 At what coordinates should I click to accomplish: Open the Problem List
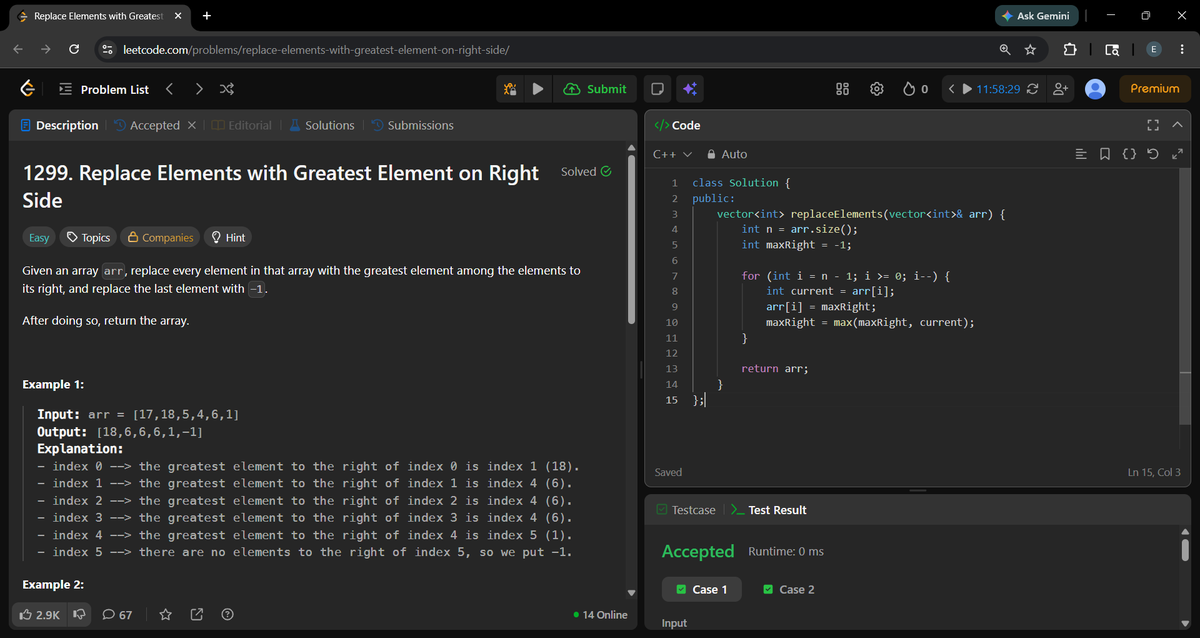pyautogui.click(x=103, y=89)
